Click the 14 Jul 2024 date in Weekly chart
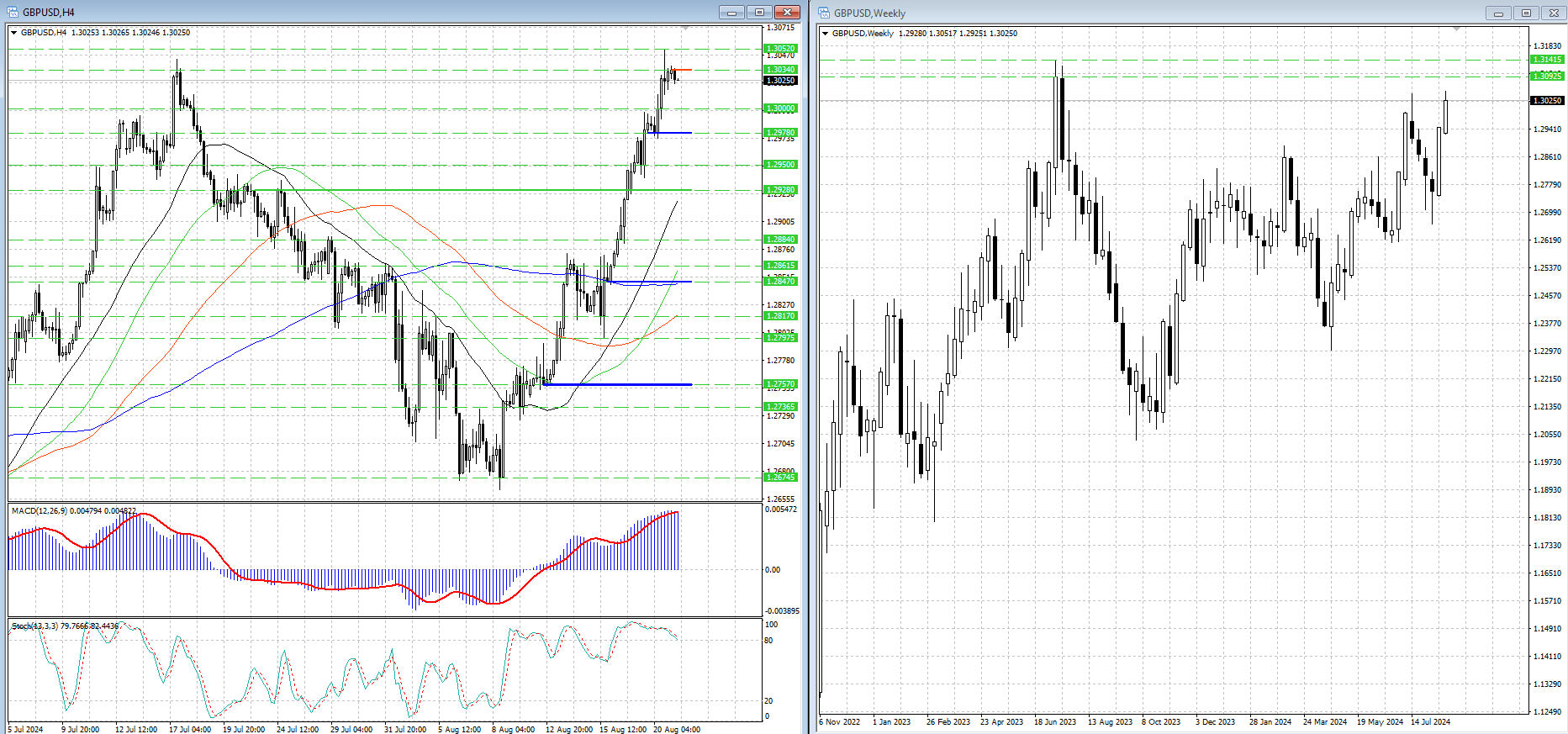The width and height of the screenshot is (1568, 734). [x=1431, y=721]
